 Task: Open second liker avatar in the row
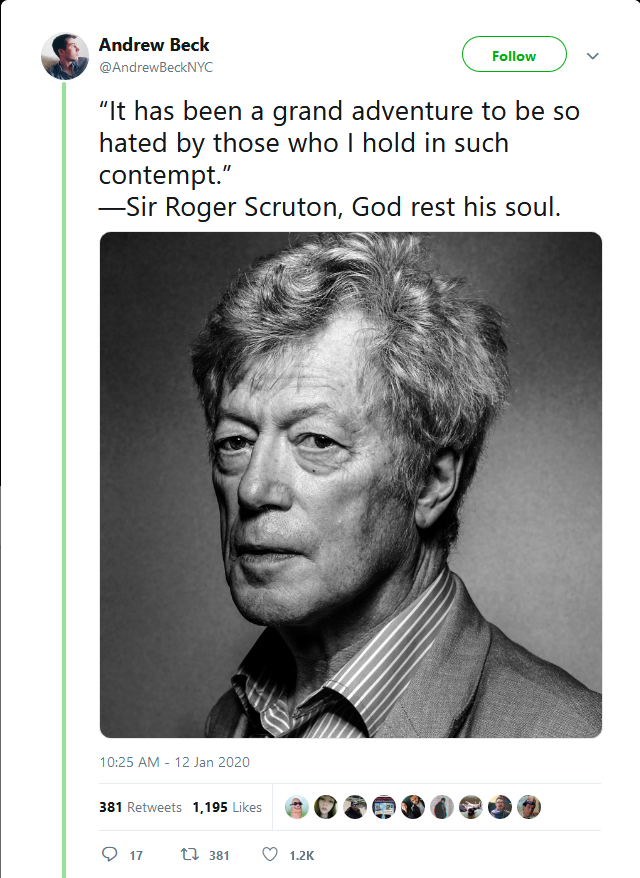click(326, 807)
